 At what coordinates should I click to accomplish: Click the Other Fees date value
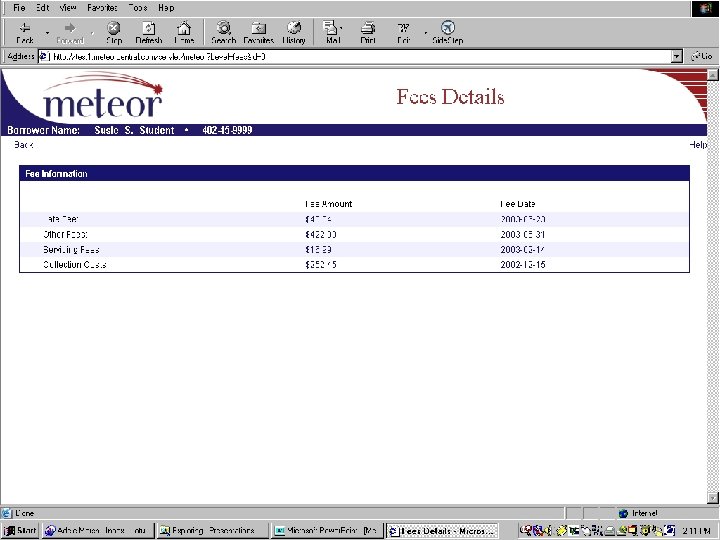point(523,234)
